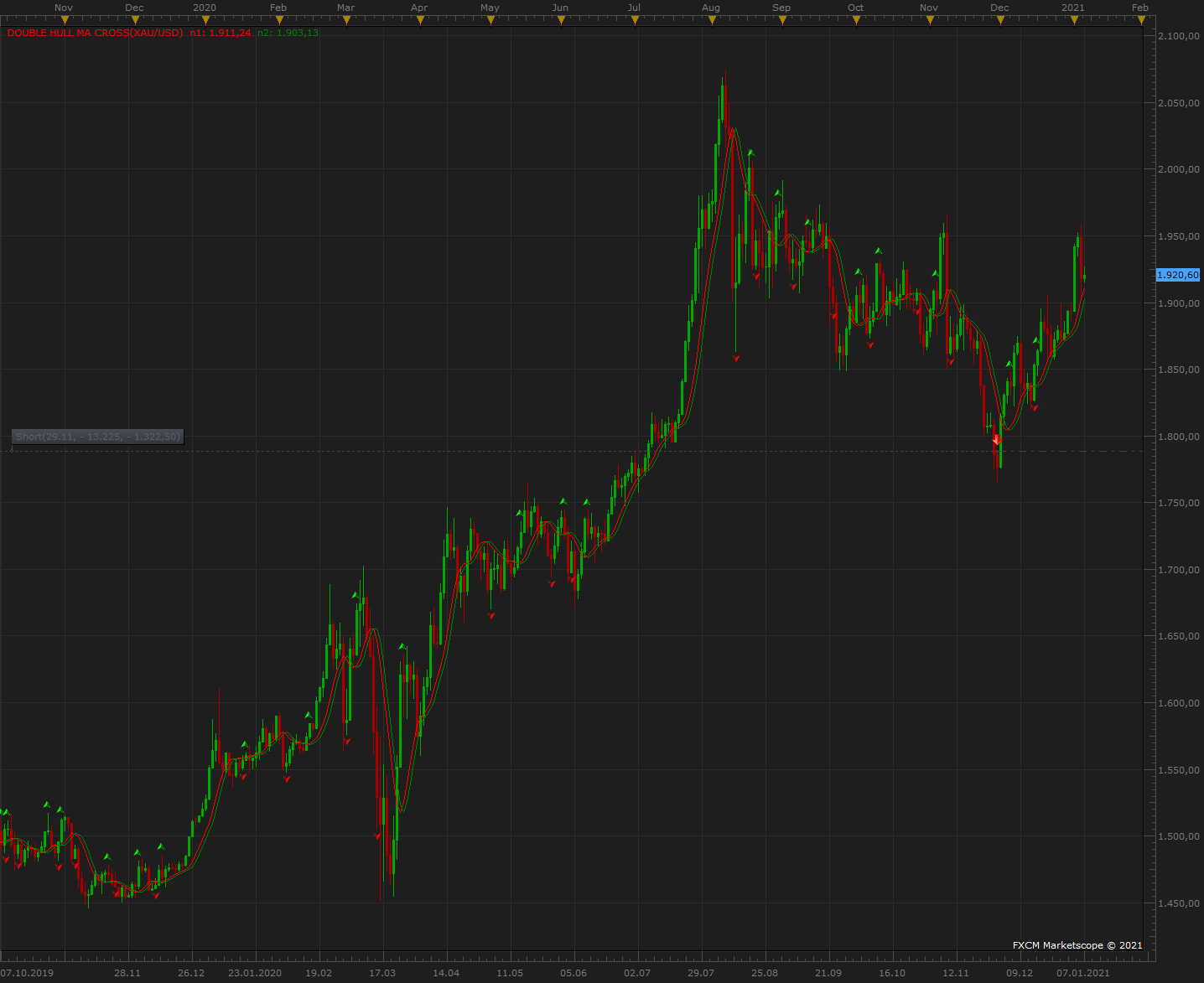Click the 1.550,00 price axis label
The width and height of the screenshot is (1204, 983).
pyautogui.click(x=1178, y=770)
